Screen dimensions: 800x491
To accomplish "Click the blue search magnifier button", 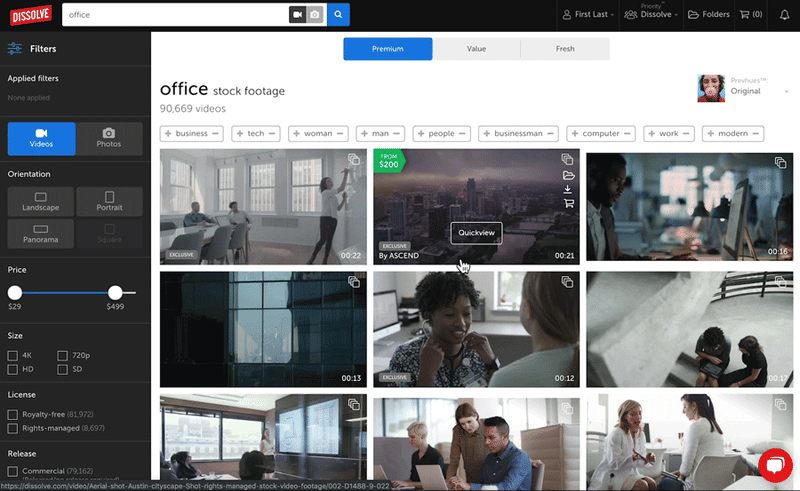I will [x=339, y=14].
